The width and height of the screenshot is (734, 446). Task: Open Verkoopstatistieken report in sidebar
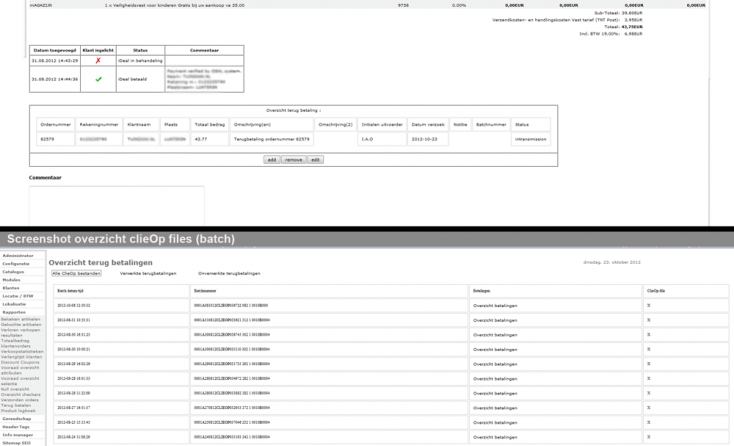[x=22, y=351]
